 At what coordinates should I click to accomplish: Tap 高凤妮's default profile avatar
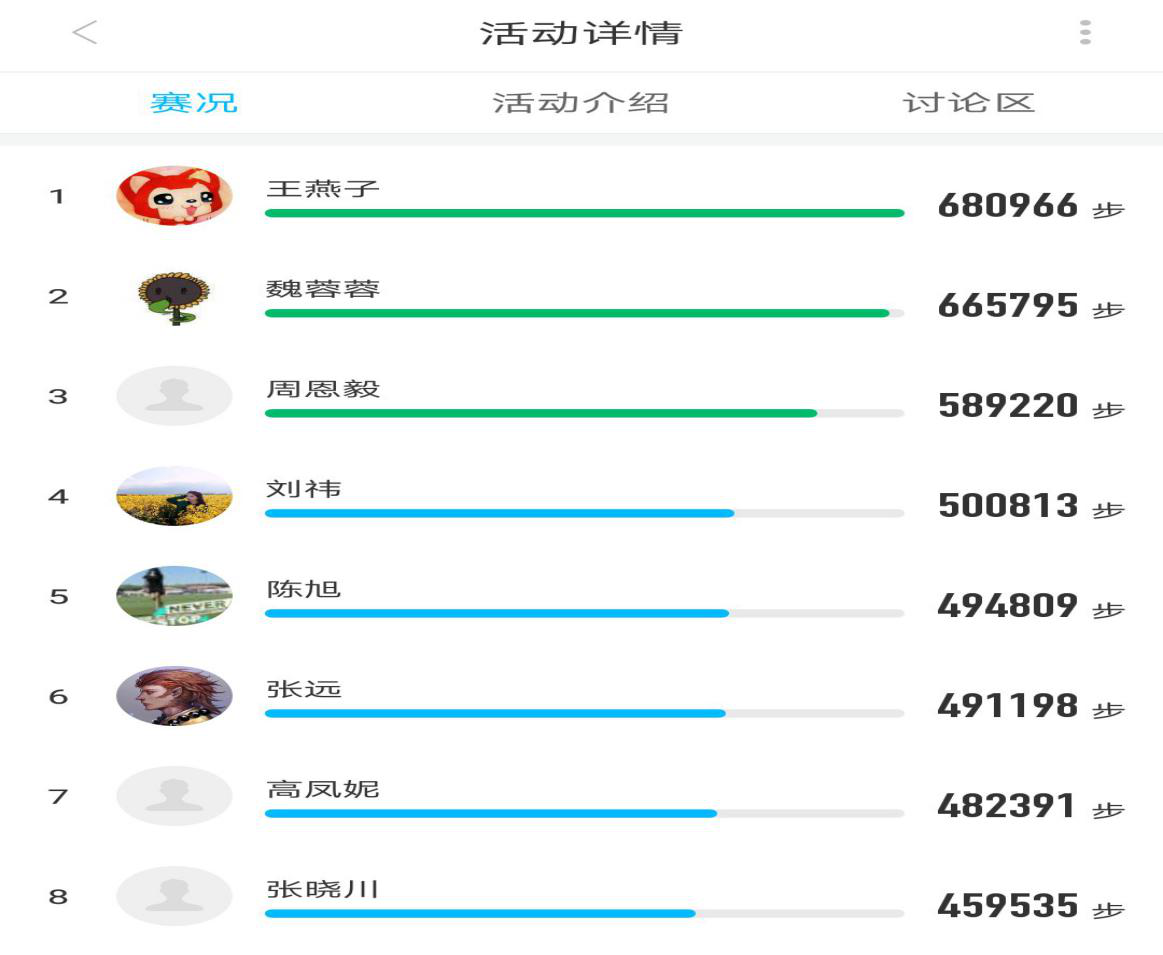174,796
